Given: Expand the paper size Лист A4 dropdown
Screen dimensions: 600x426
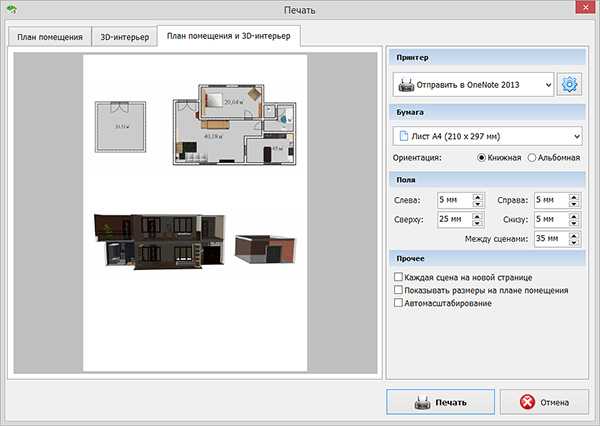Looking at the screenshot, I should point(577,135).
